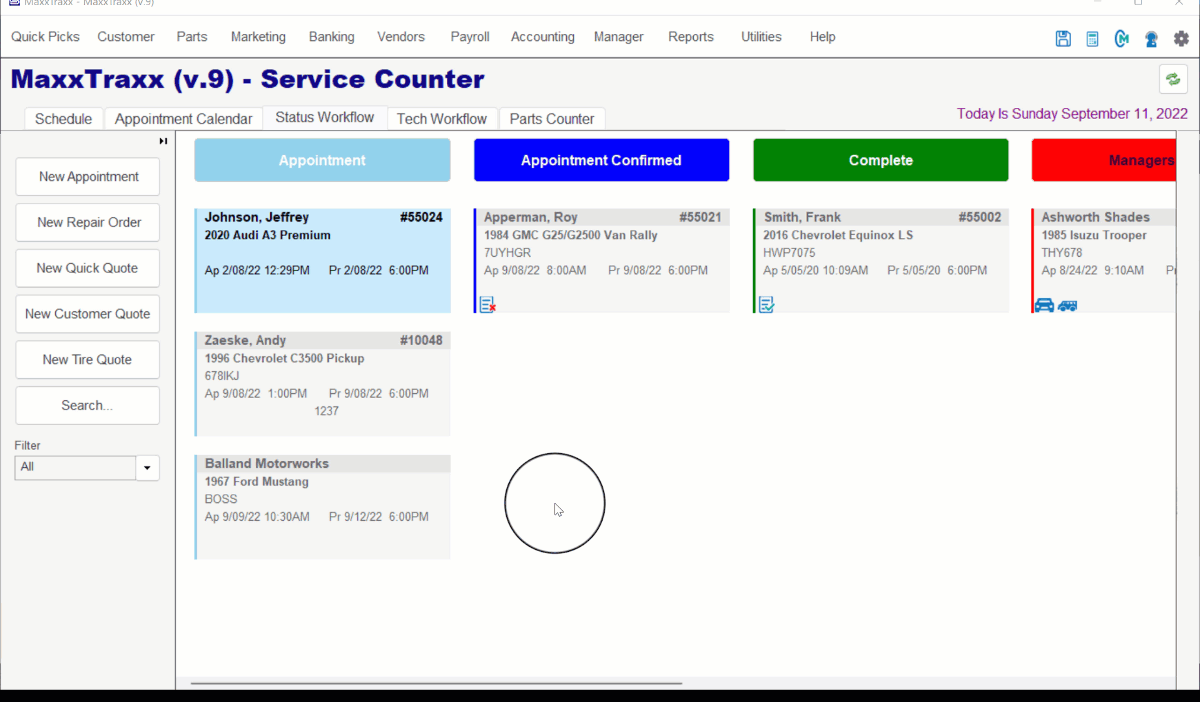Collapse the left sidebar using the arrow

point(163,141)
